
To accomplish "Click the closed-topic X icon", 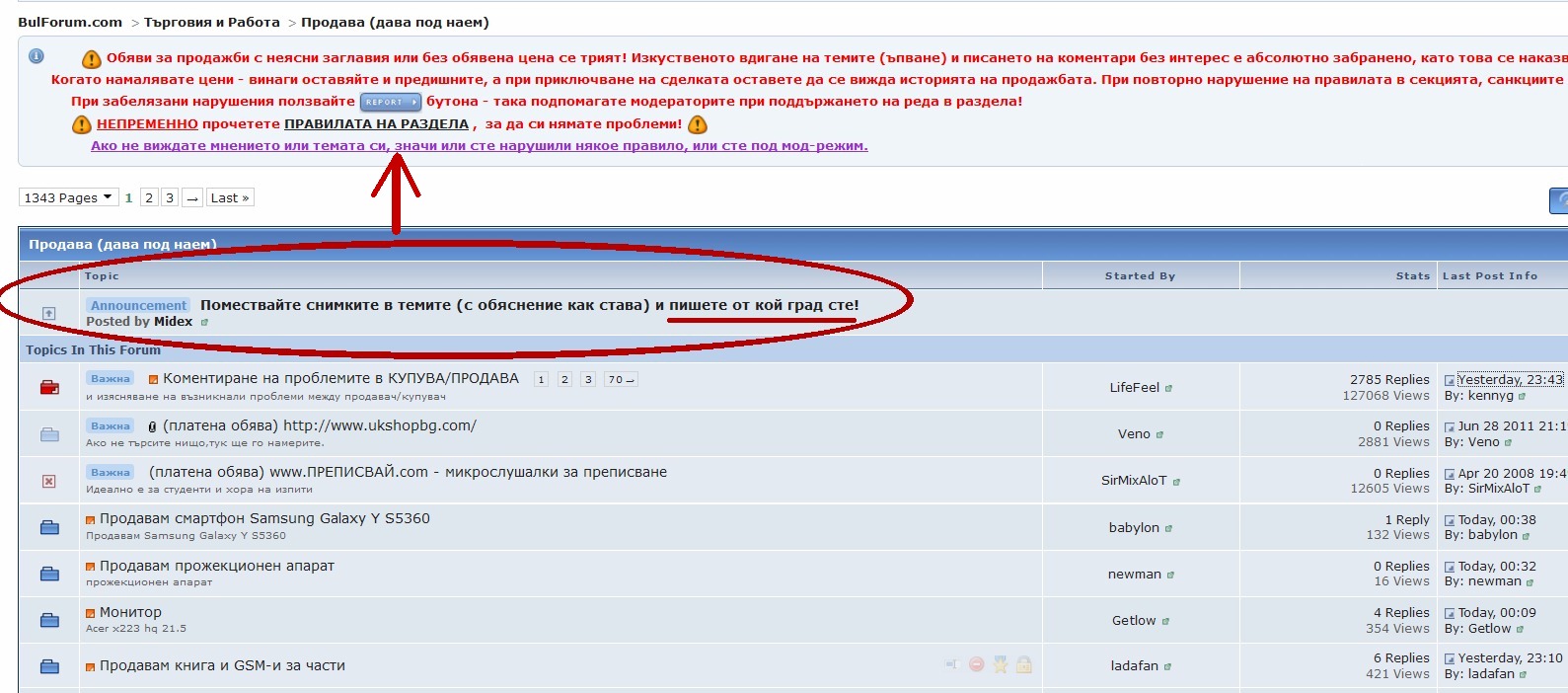I will pyautogui.click(x=49, y=481).
